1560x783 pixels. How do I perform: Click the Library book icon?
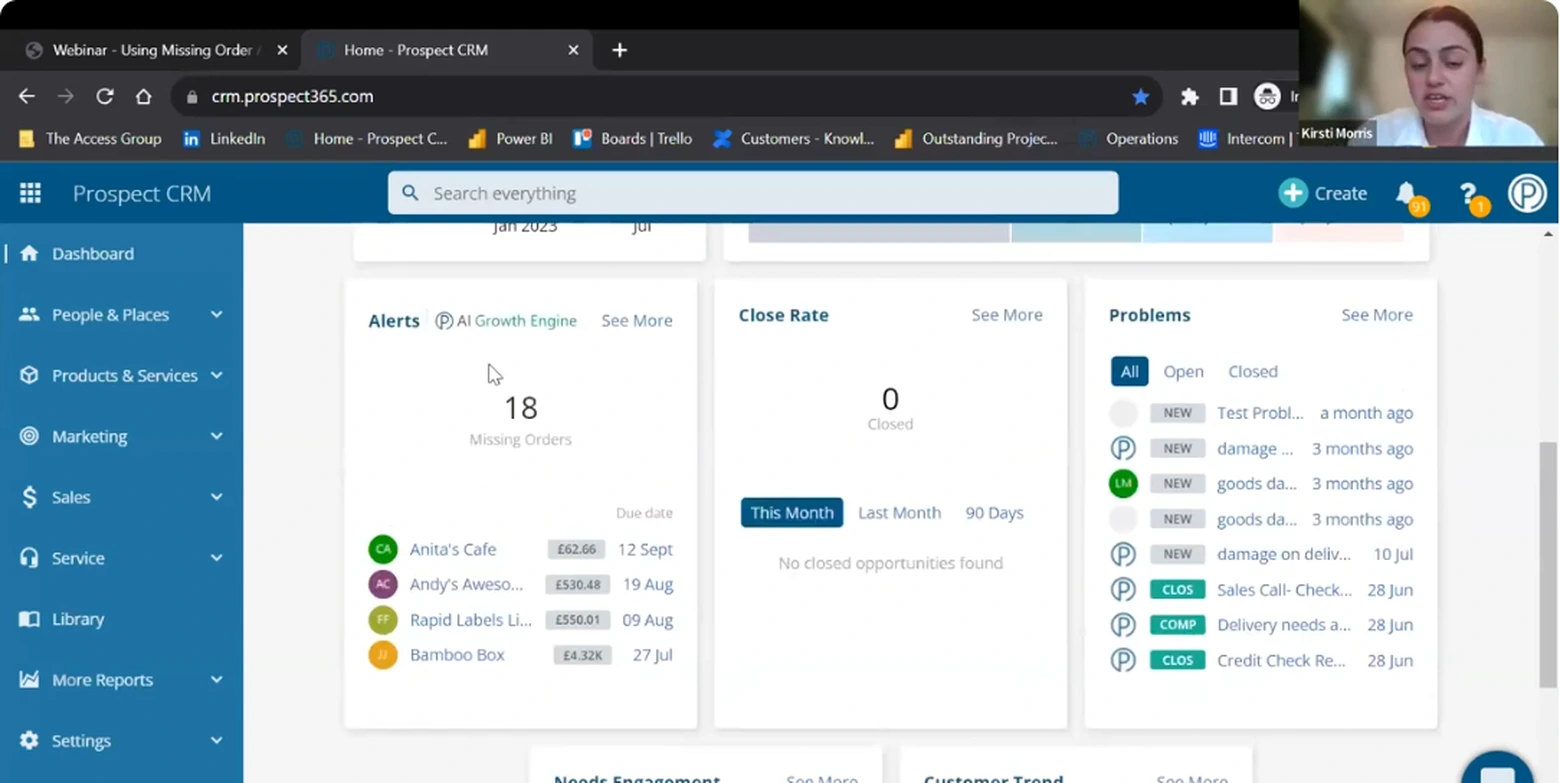[29, 619]
